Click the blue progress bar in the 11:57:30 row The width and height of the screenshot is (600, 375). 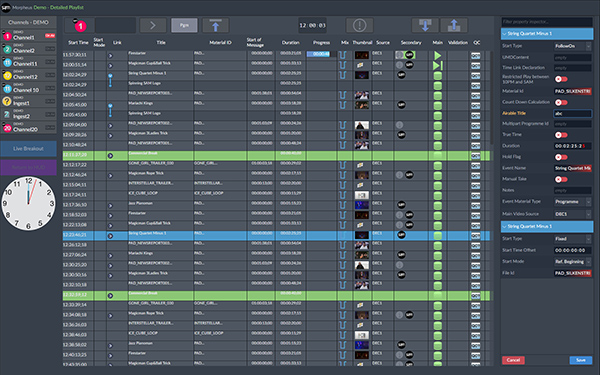click(x=318, y=54)
